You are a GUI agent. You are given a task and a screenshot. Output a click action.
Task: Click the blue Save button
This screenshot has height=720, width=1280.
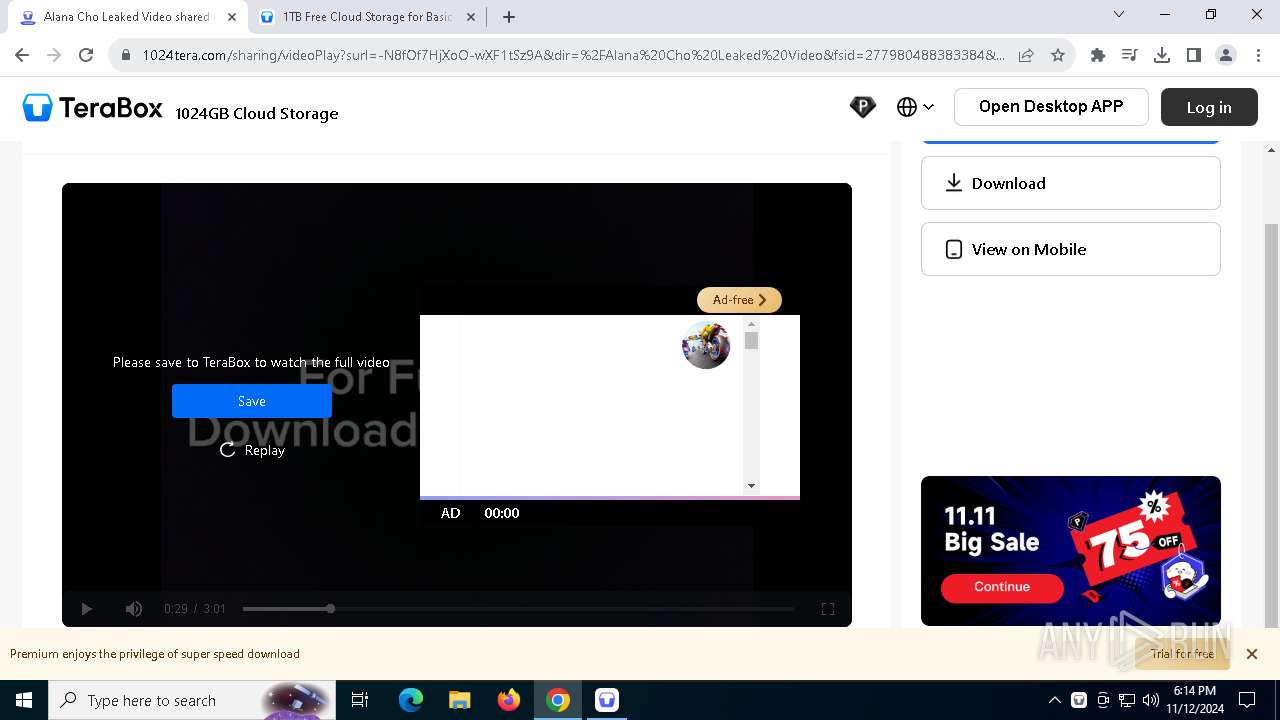point(251,401)
